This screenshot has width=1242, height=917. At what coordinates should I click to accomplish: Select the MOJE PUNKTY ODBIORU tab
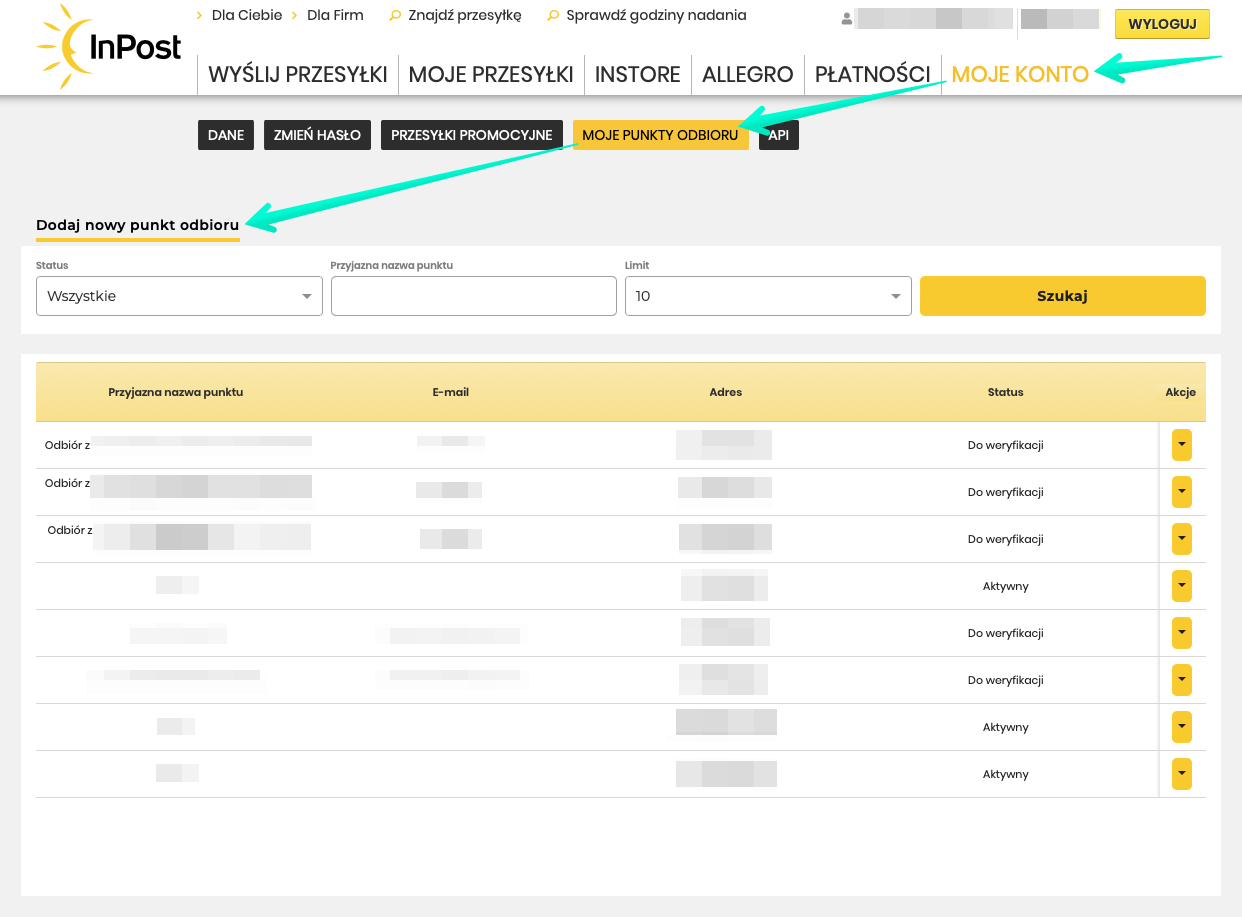(660, 135)
